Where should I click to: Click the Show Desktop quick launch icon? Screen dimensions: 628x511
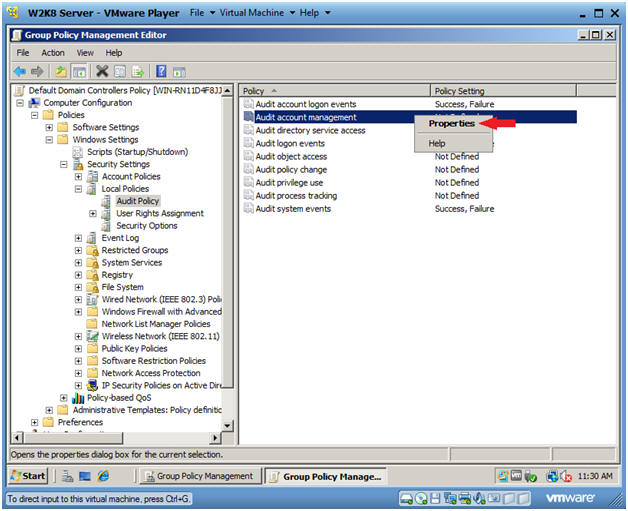click(x=85, y=476)
